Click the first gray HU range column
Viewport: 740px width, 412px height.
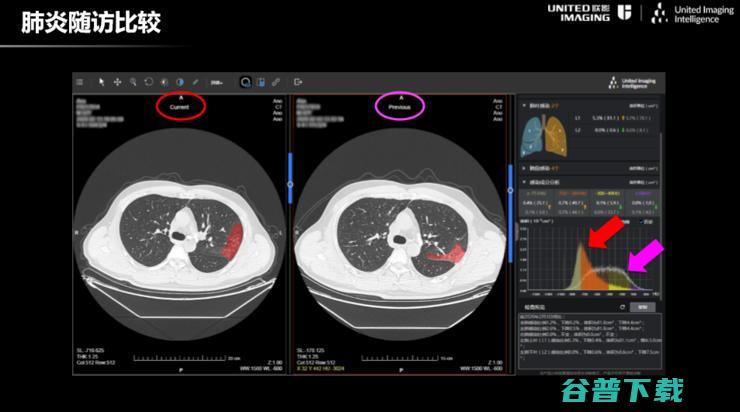[537, 203]
